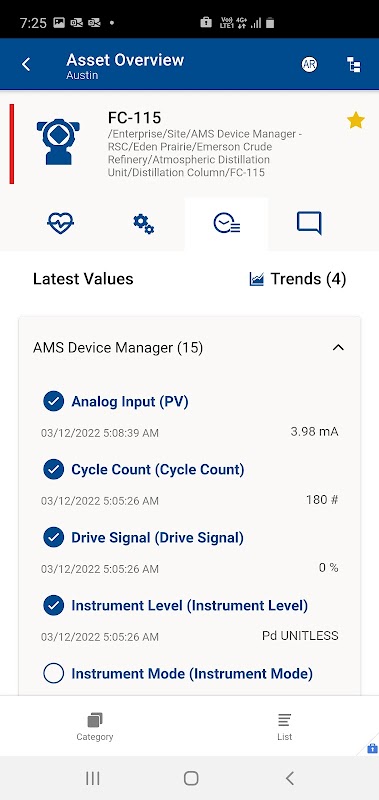Toggle the favorite star for FC-115
This screenshot has width=379, height=800.
(356, 121)
